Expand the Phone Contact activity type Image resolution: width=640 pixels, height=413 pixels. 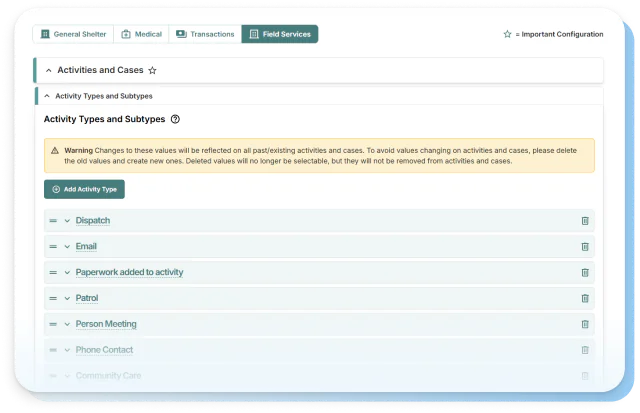tap(67, 350)
